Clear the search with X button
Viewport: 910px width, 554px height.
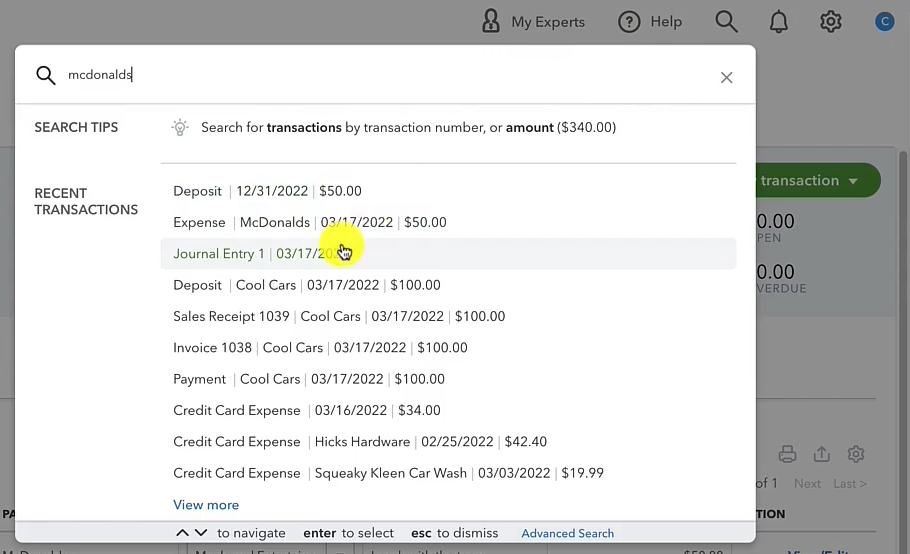(x=727, y=77)
